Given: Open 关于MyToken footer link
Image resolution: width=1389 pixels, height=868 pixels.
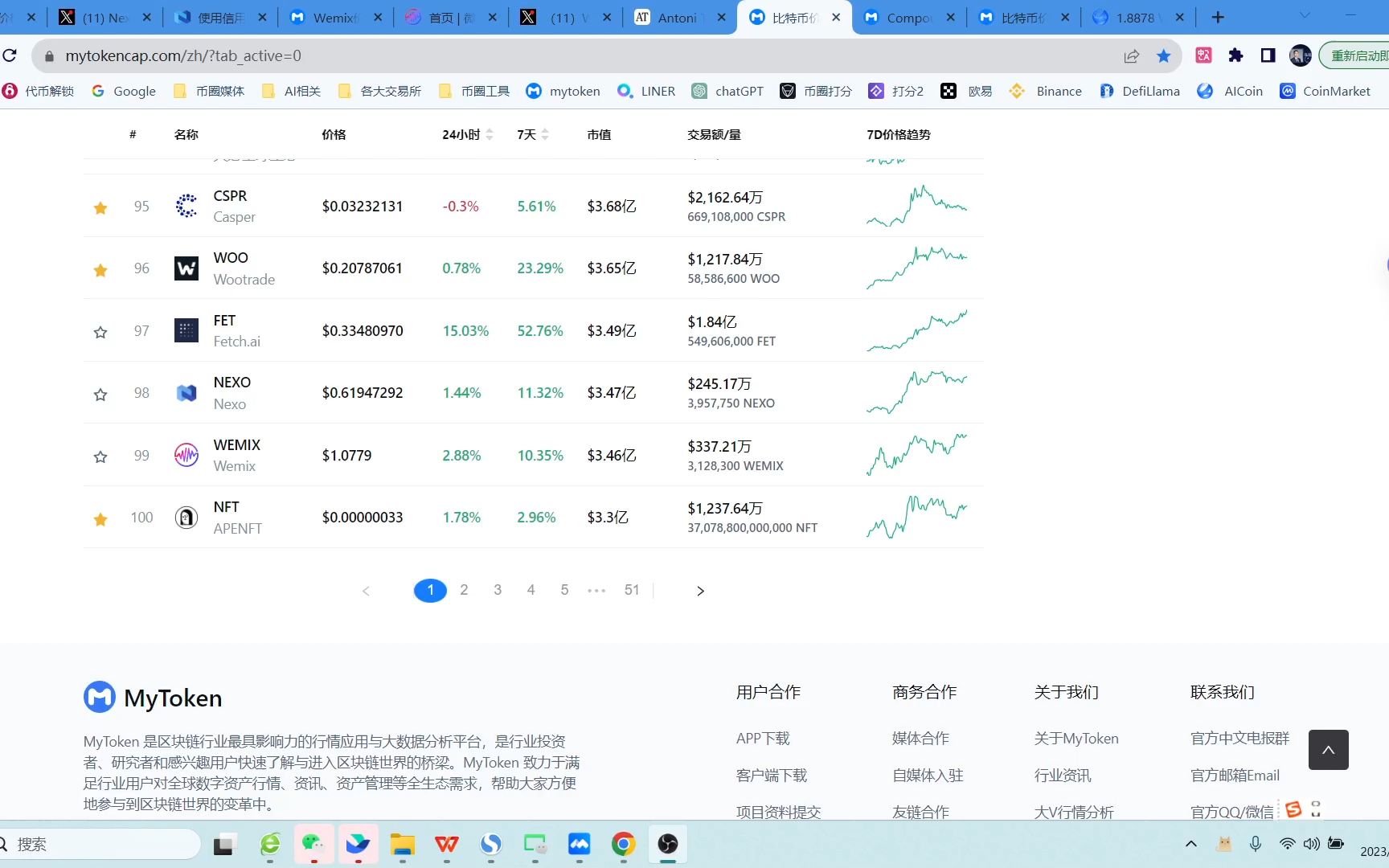Looking at the screenshot, I should click(1076, 738).
